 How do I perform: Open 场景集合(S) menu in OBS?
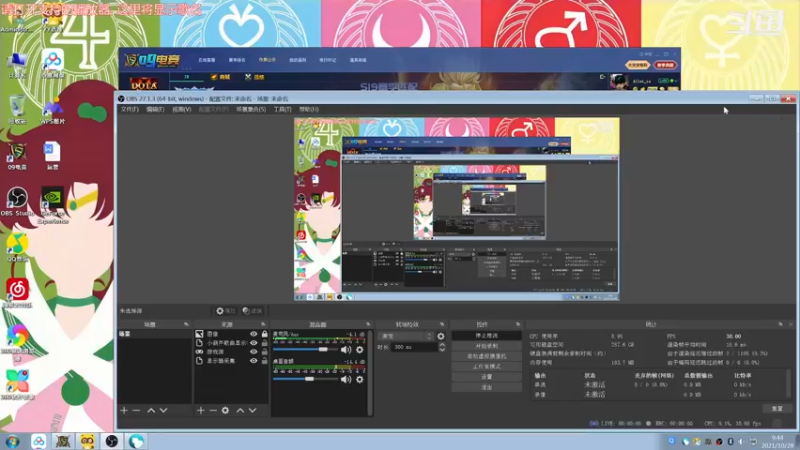point(251,110)
